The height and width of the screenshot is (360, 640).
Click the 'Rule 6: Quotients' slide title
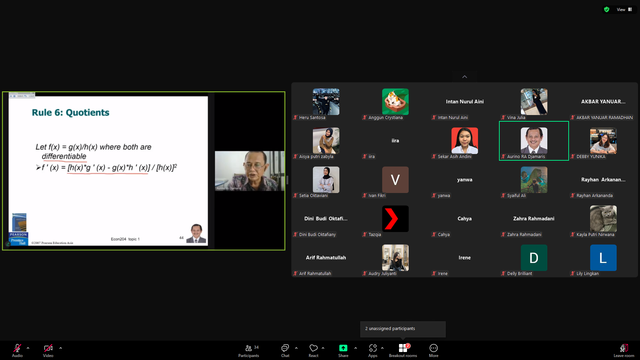click(71, 113)
